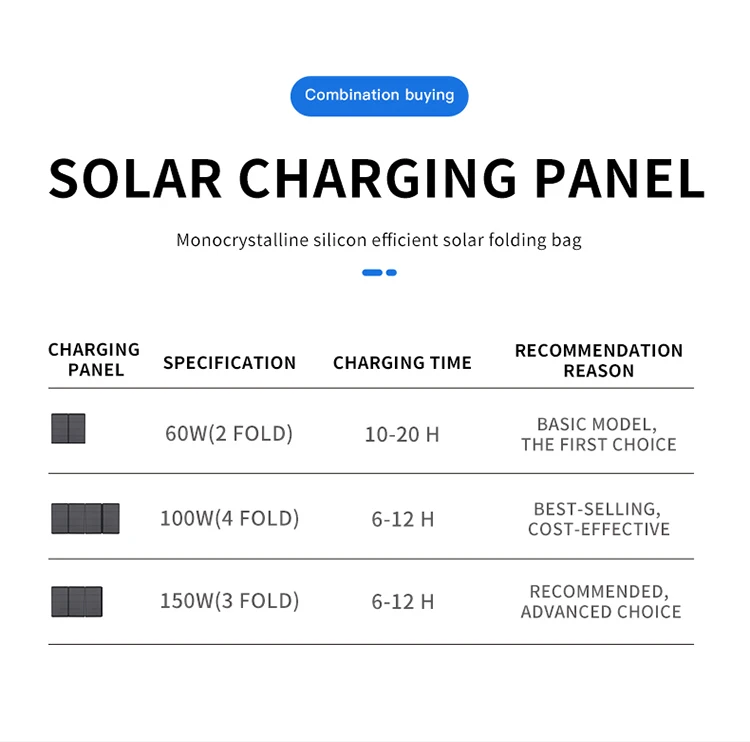Click the 10-20 H charging time
Screen dimensions: 750x742
402,435
